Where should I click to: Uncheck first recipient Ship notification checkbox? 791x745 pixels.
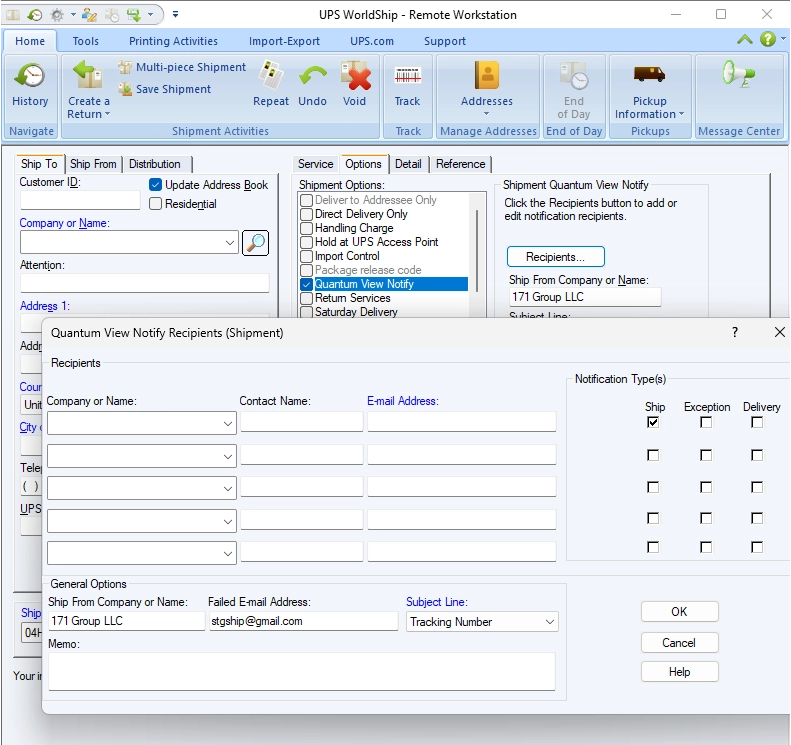coord(653,422)
